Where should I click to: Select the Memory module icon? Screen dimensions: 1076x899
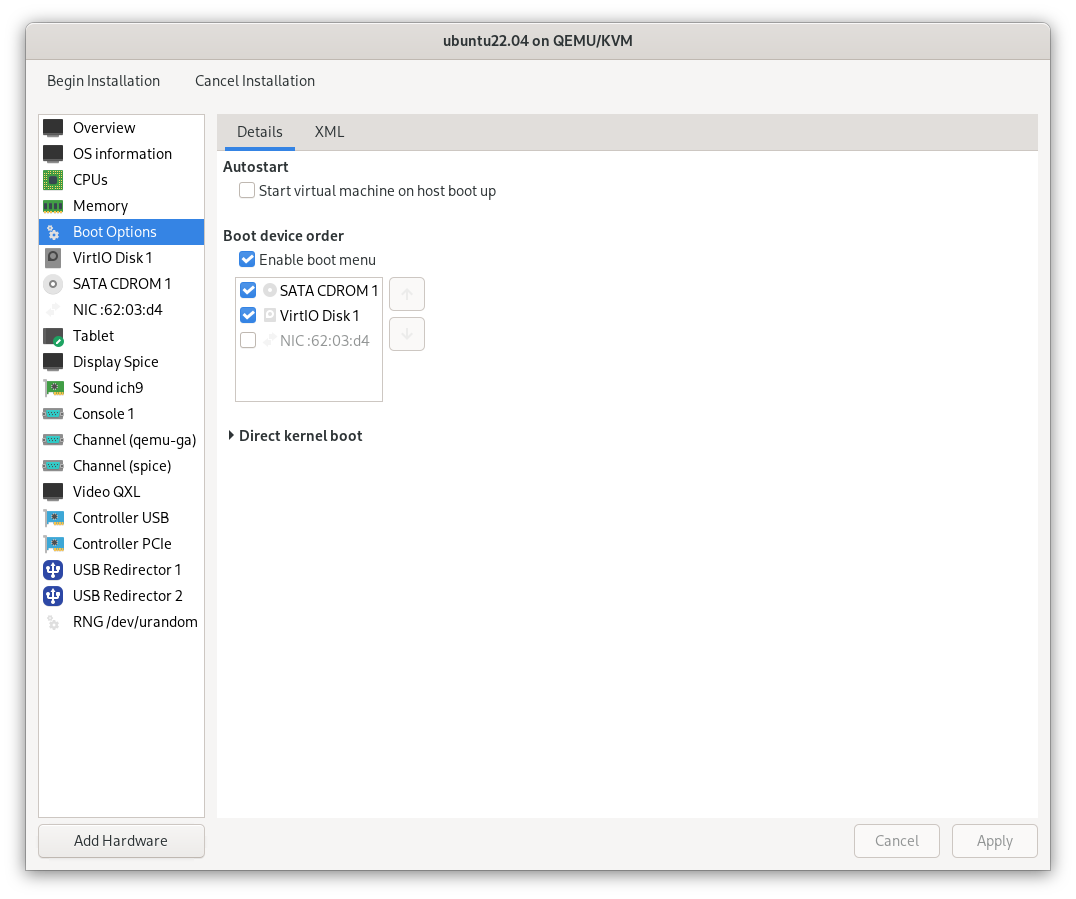[x=53, y=206]
